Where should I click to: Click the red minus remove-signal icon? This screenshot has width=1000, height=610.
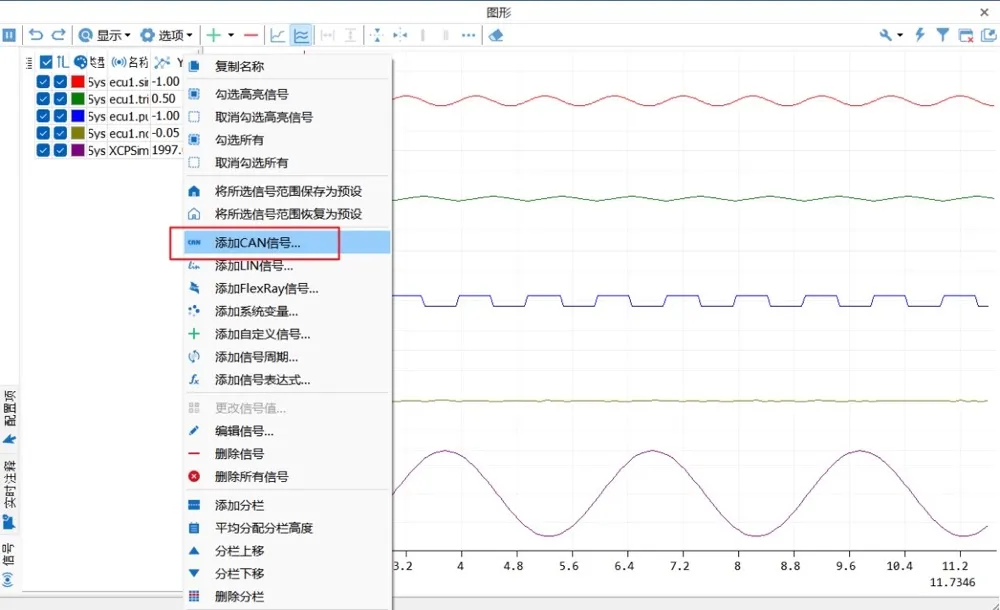click(251, 35)
